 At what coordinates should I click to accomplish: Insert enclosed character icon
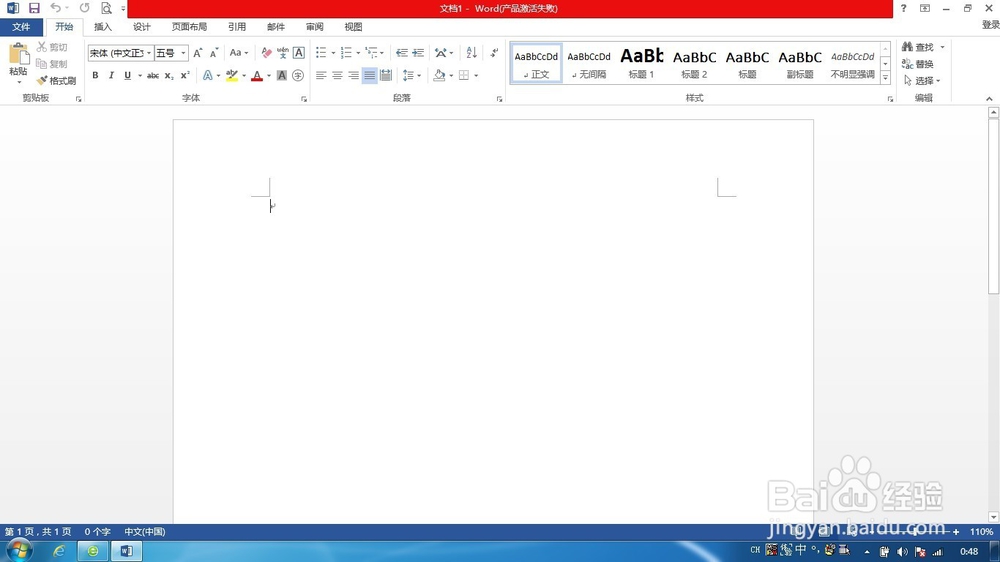(x=298, y=75)
